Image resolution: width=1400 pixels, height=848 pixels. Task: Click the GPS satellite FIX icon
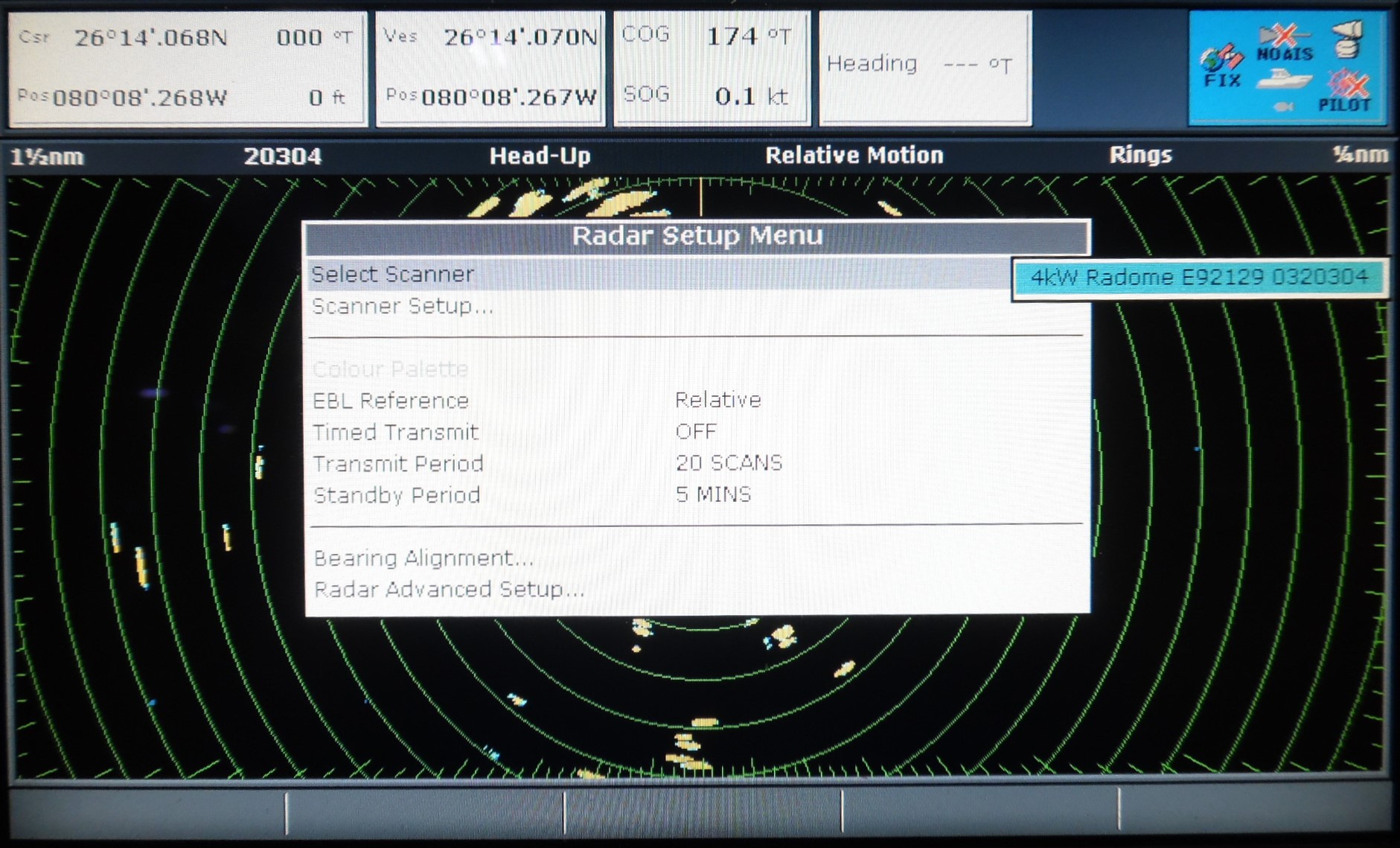point(1221,65)
